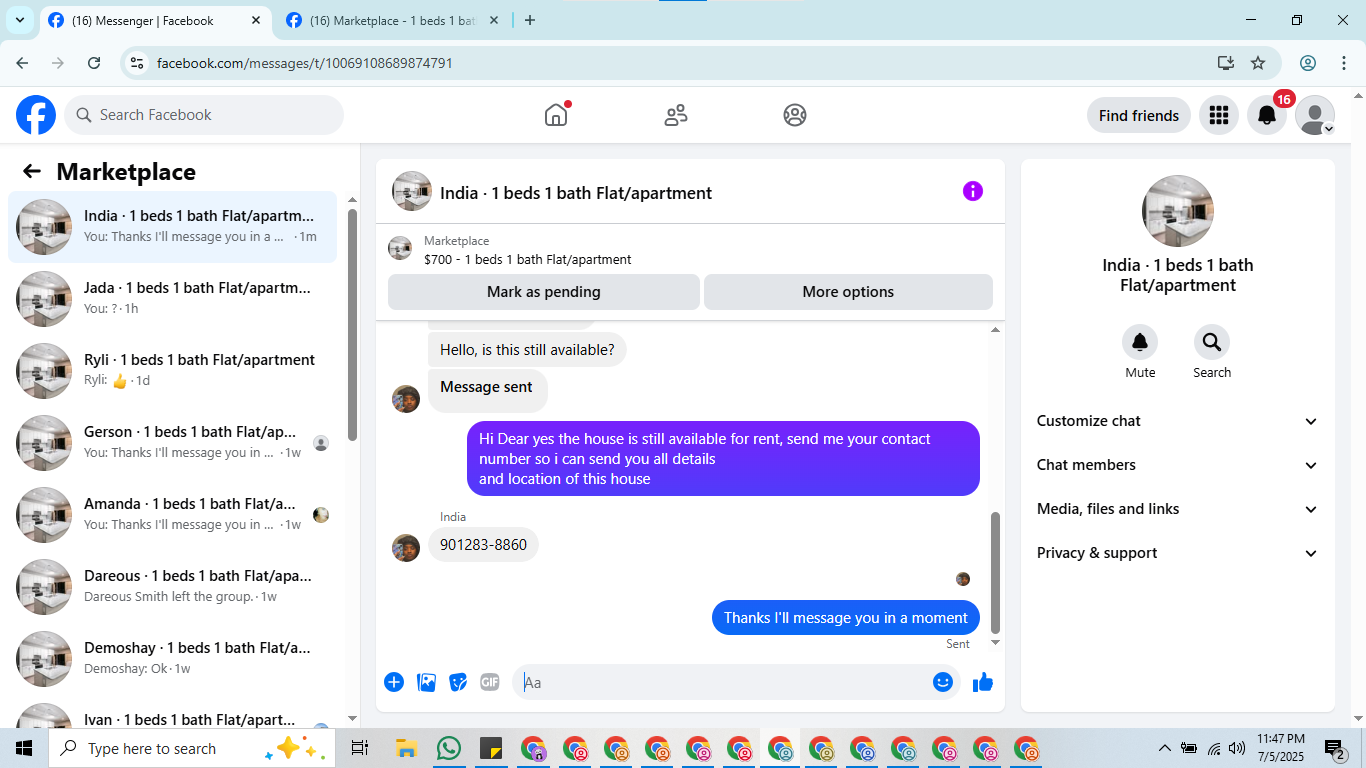Screen dimensions: 1366x768
Task: Click More options button
Action: click(x=848, y=292)
